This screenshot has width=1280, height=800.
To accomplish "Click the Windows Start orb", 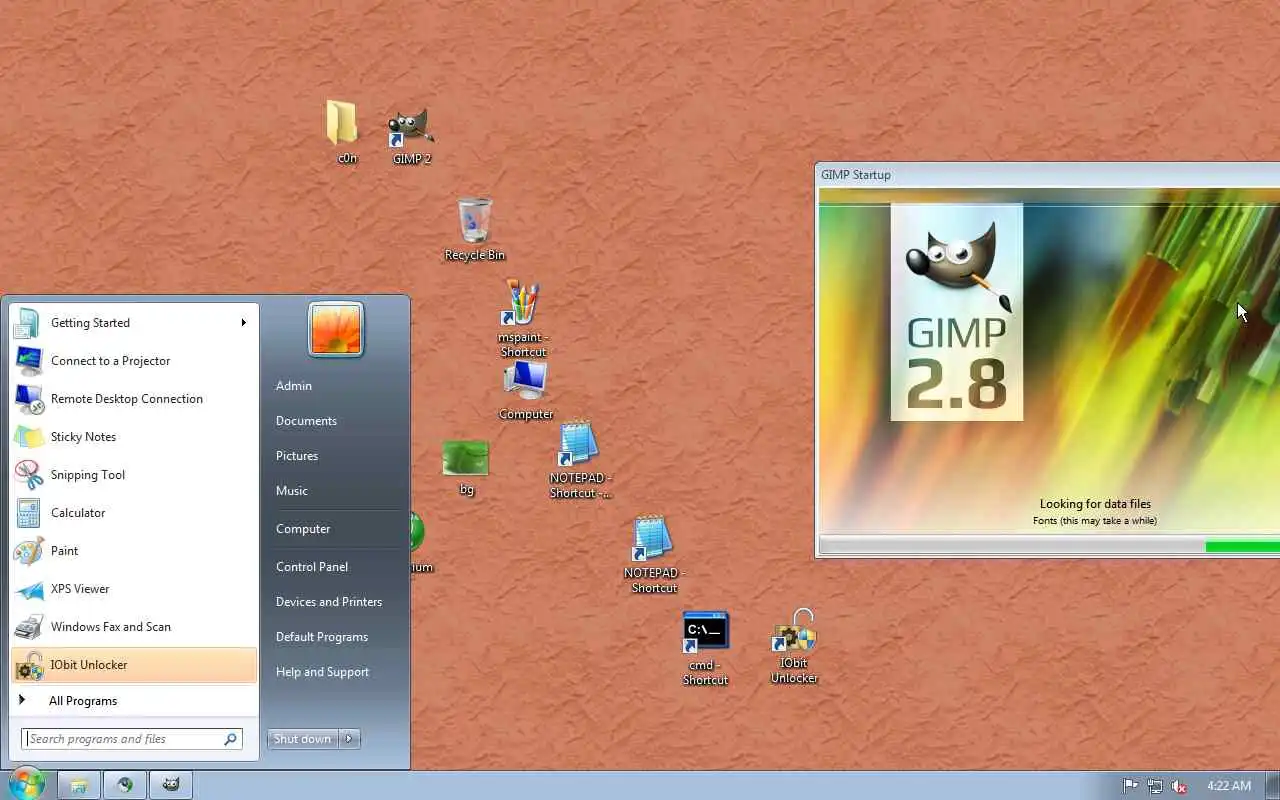I will point(26,784).
